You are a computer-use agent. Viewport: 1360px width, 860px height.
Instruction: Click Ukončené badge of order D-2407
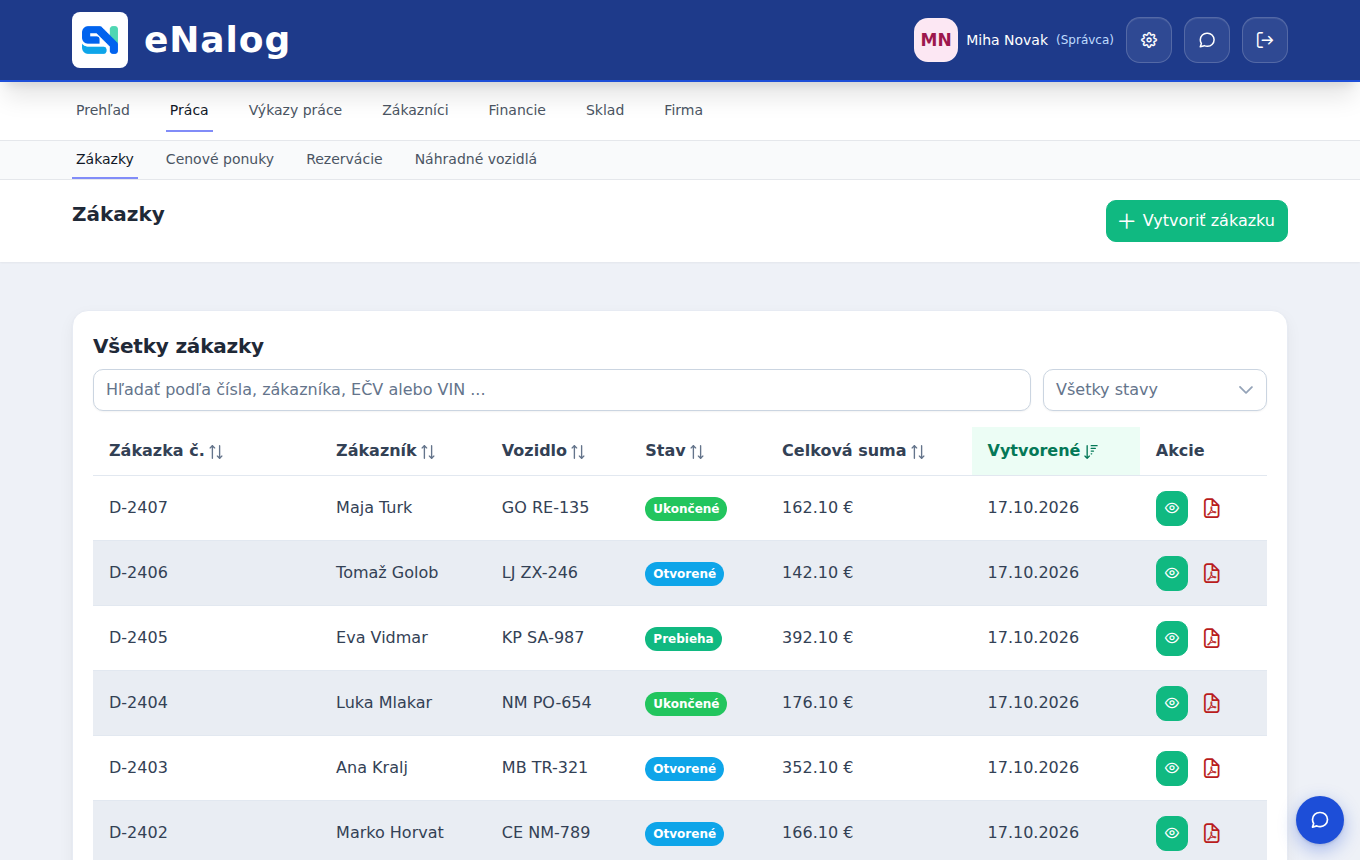coord(686,509)
